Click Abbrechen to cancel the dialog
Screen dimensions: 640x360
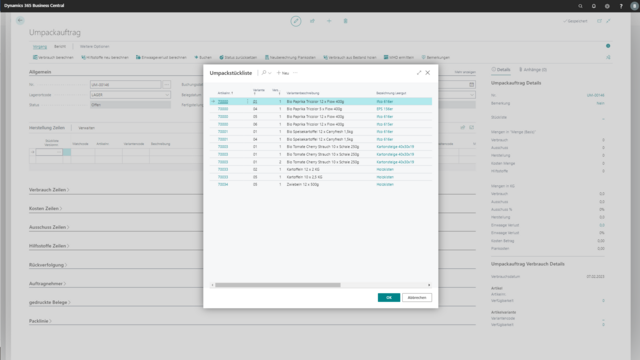[417, 298]
